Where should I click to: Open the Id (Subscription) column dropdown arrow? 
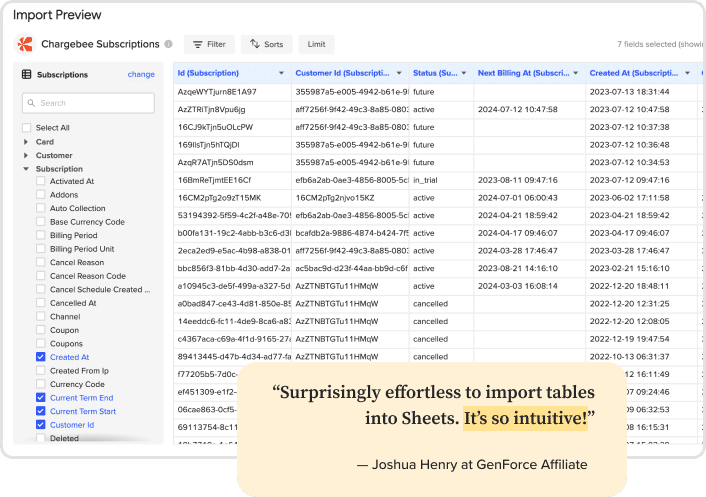pyautogui.click(x=281, y=73)
